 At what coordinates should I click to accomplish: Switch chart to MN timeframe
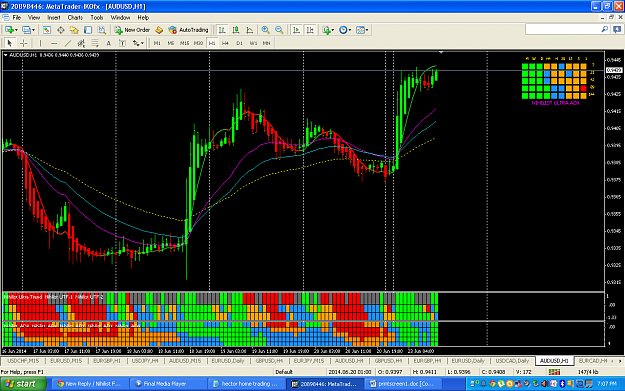click(x=266, y=43)
